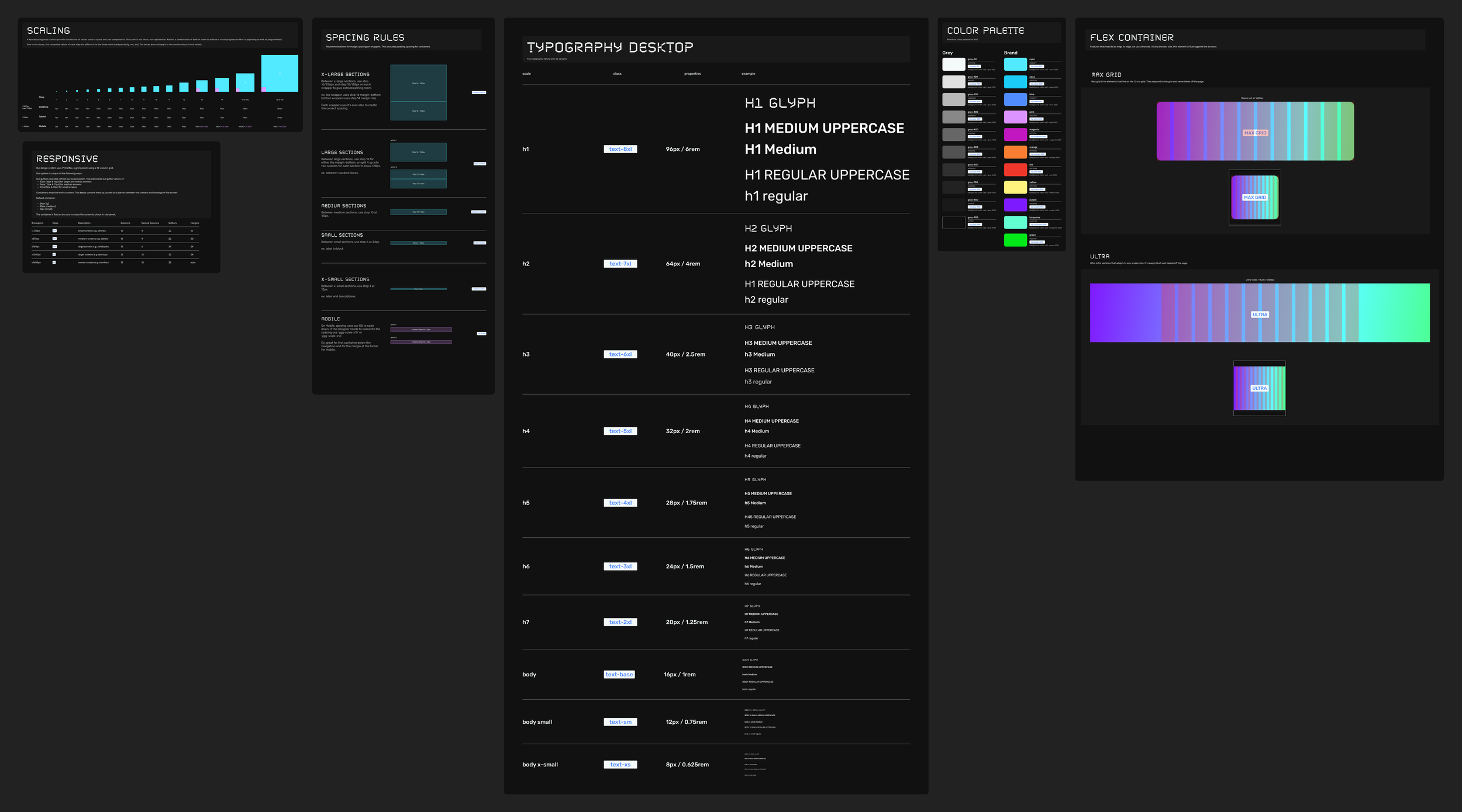This screenshot has width=1462, height=812.
Task: Select the green brand color swatch
Action: point(1015,240)
